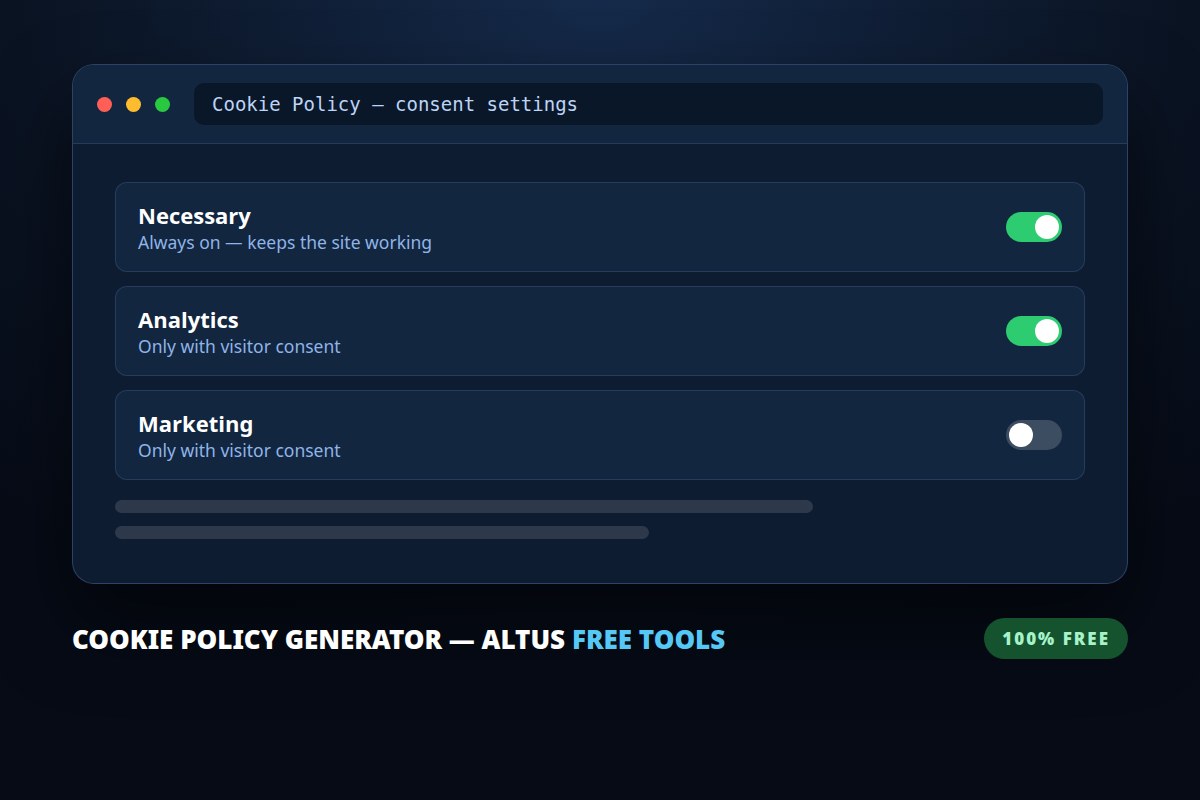1200x800 pixels.
Task: Select the Analytics heading
Action: 188,320
